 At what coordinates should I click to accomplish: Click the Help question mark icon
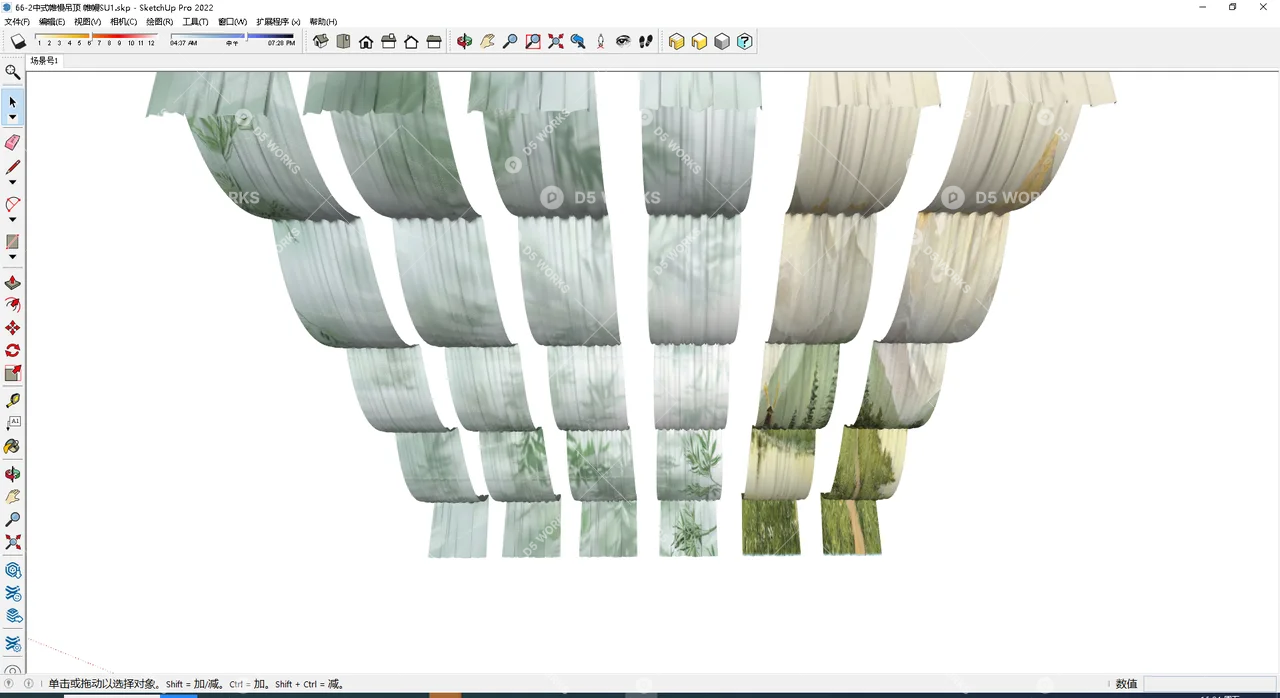tap(744, 41)
